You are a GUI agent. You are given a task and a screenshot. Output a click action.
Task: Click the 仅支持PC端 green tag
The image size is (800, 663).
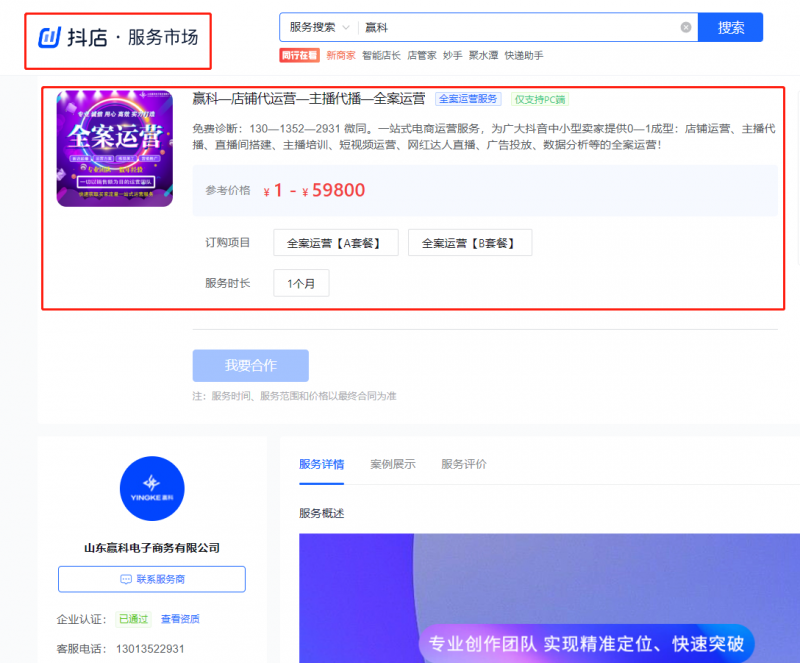pos(540,100)
